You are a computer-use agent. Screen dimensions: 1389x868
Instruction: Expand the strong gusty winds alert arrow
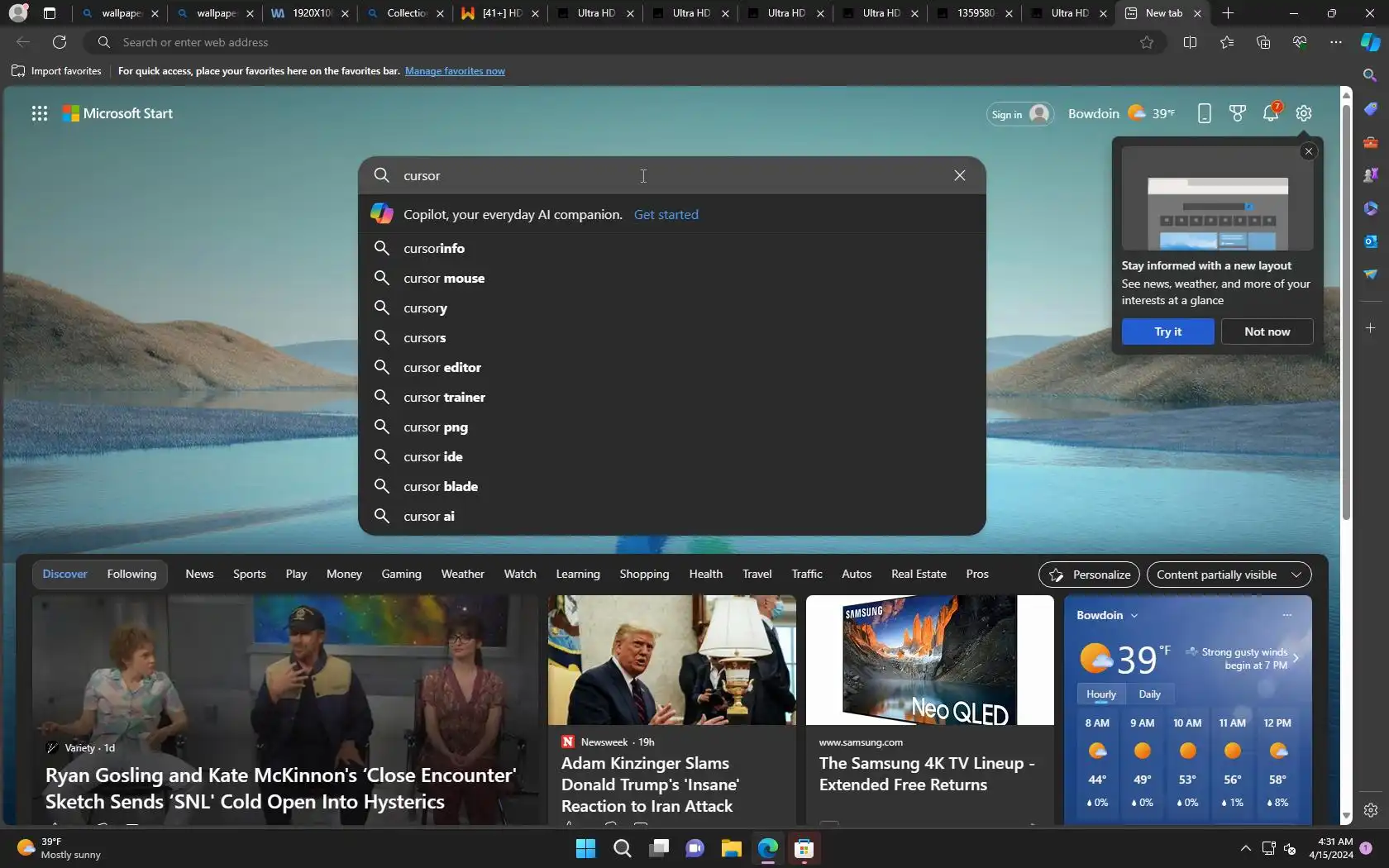pos(1296,658)
